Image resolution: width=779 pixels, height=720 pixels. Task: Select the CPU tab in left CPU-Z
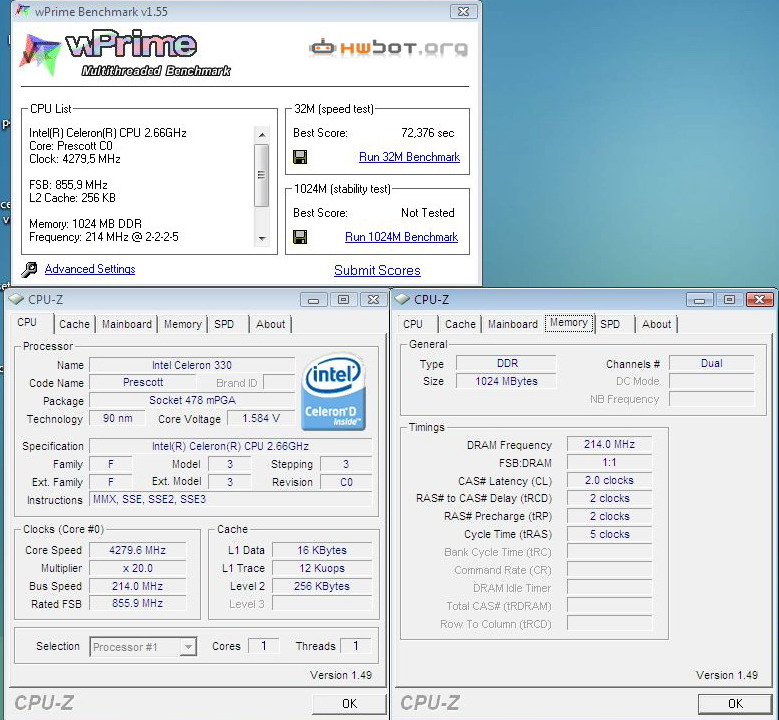(27, 322)
